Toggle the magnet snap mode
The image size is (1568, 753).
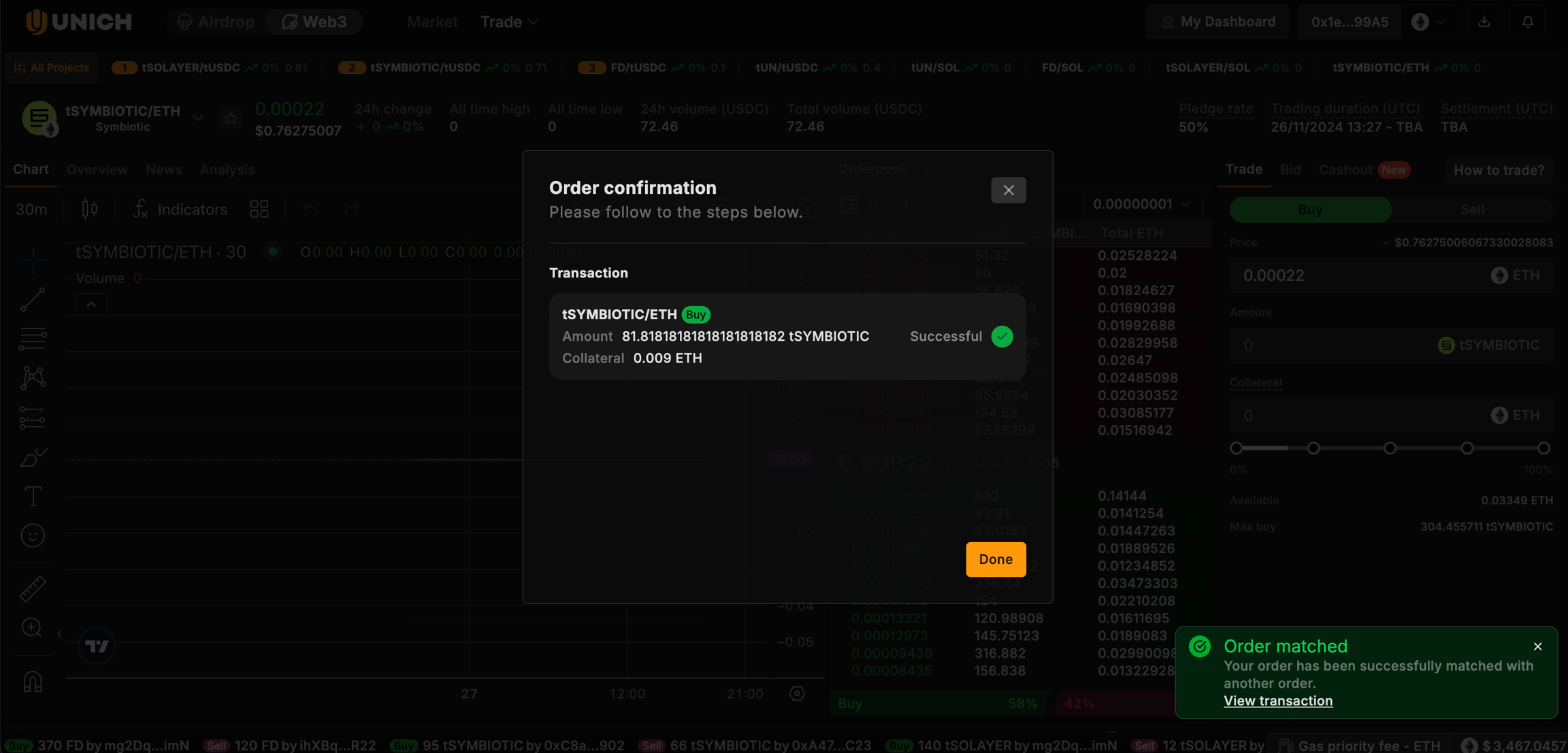[33, 682]
